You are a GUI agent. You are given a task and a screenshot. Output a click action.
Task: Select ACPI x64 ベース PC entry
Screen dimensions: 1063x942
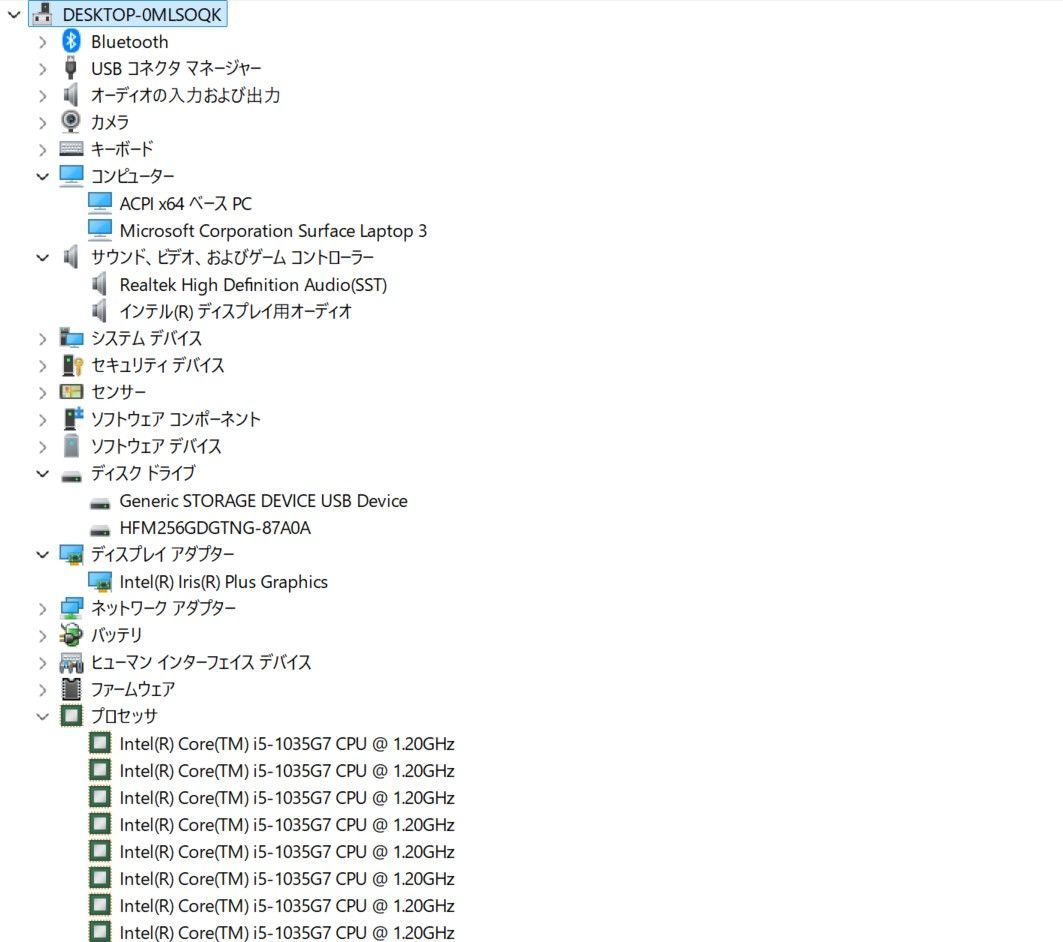[x=185, y=203]
